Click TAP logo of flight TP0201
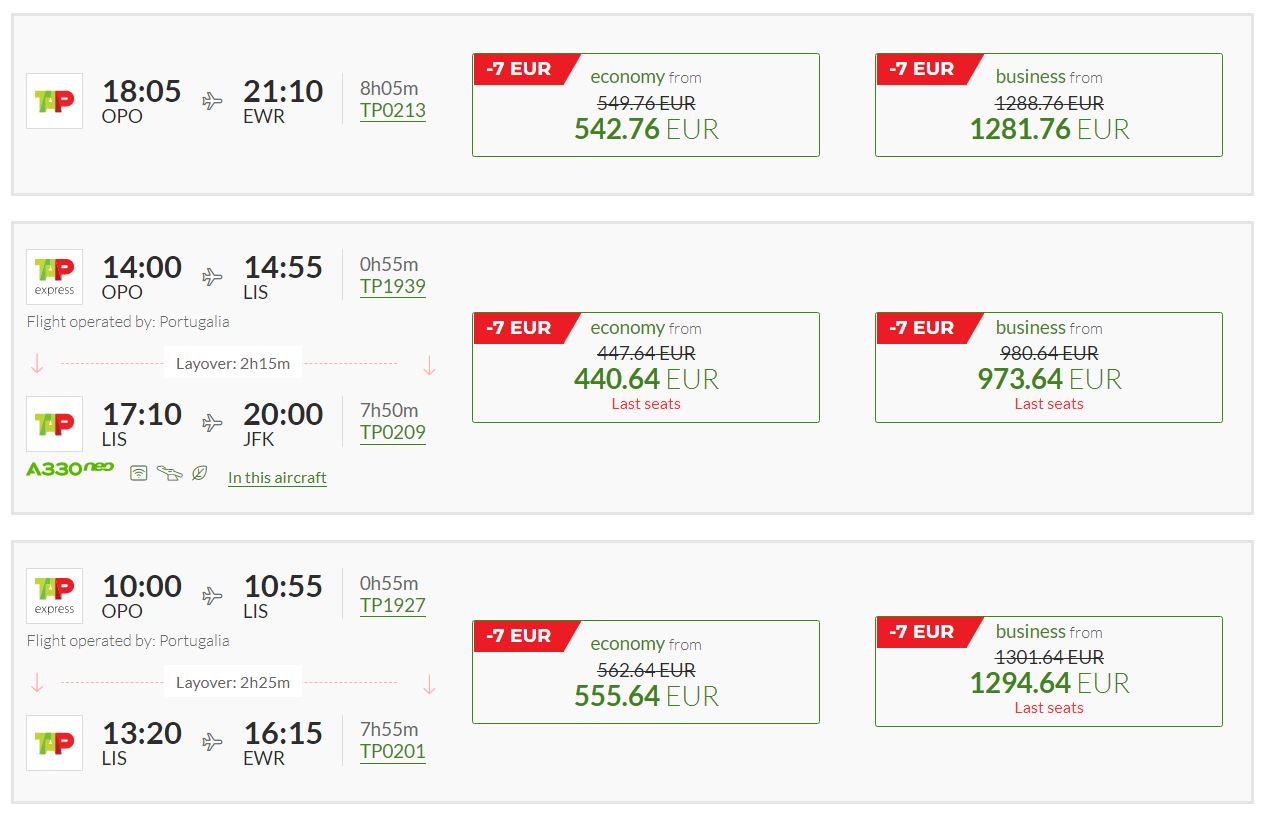 pos(54,743)
